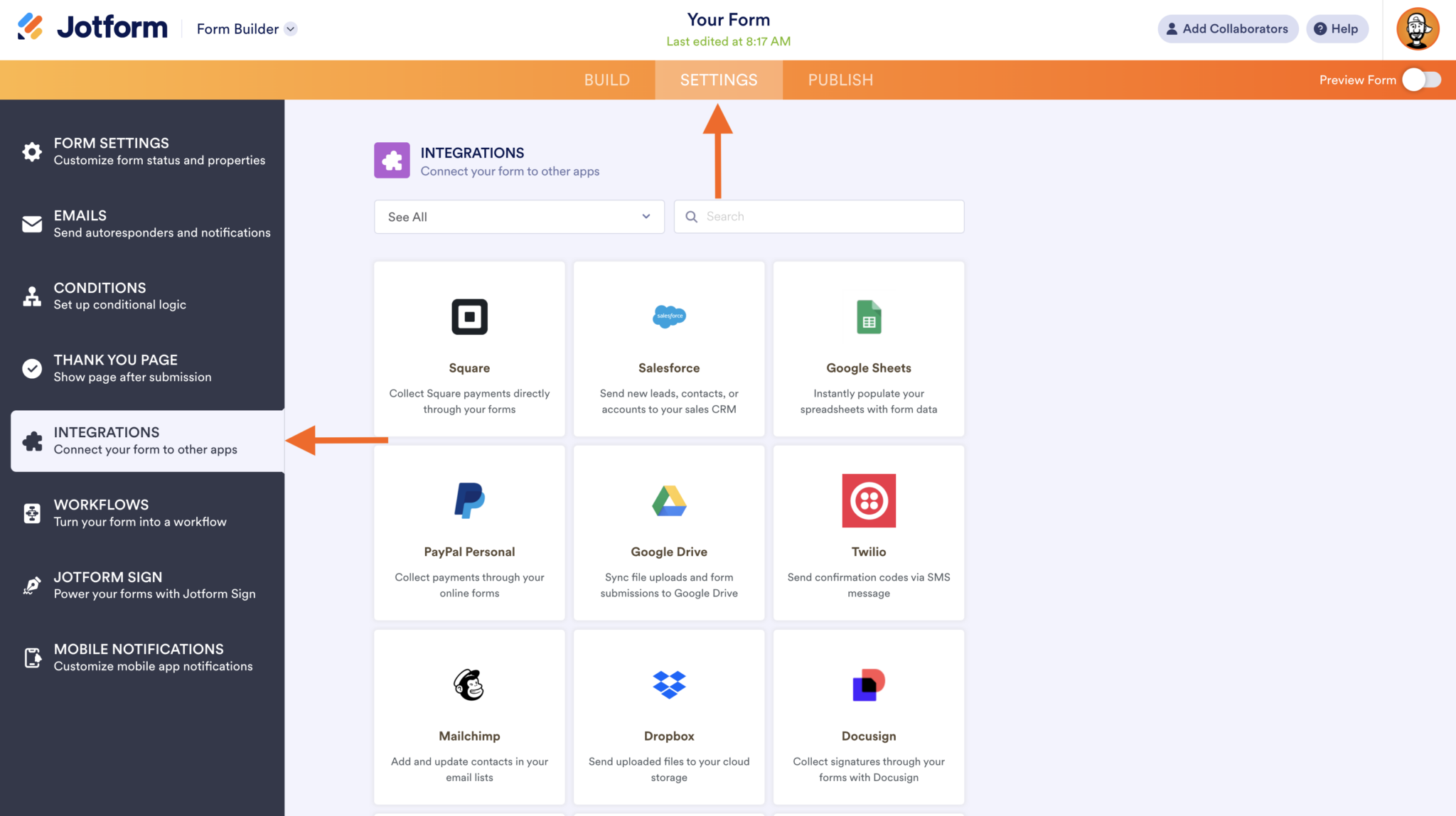The height and width of the screenshot is (816, 1456).
Task: Expand the Form Builder chevron menu
Action: click(x=290, y=29)
